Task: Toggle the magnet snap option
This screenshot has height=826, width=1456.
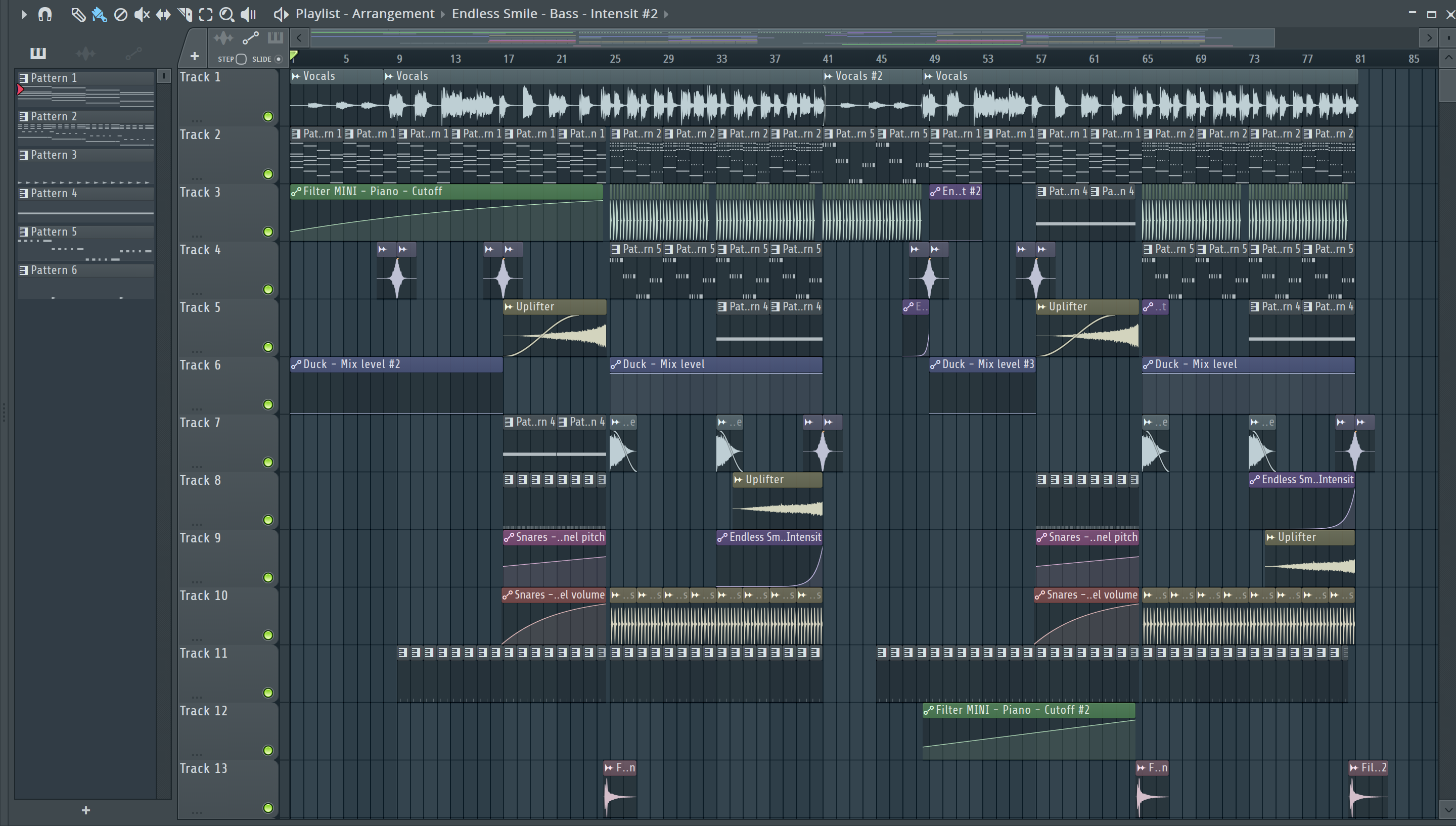Action: (45, 14)
